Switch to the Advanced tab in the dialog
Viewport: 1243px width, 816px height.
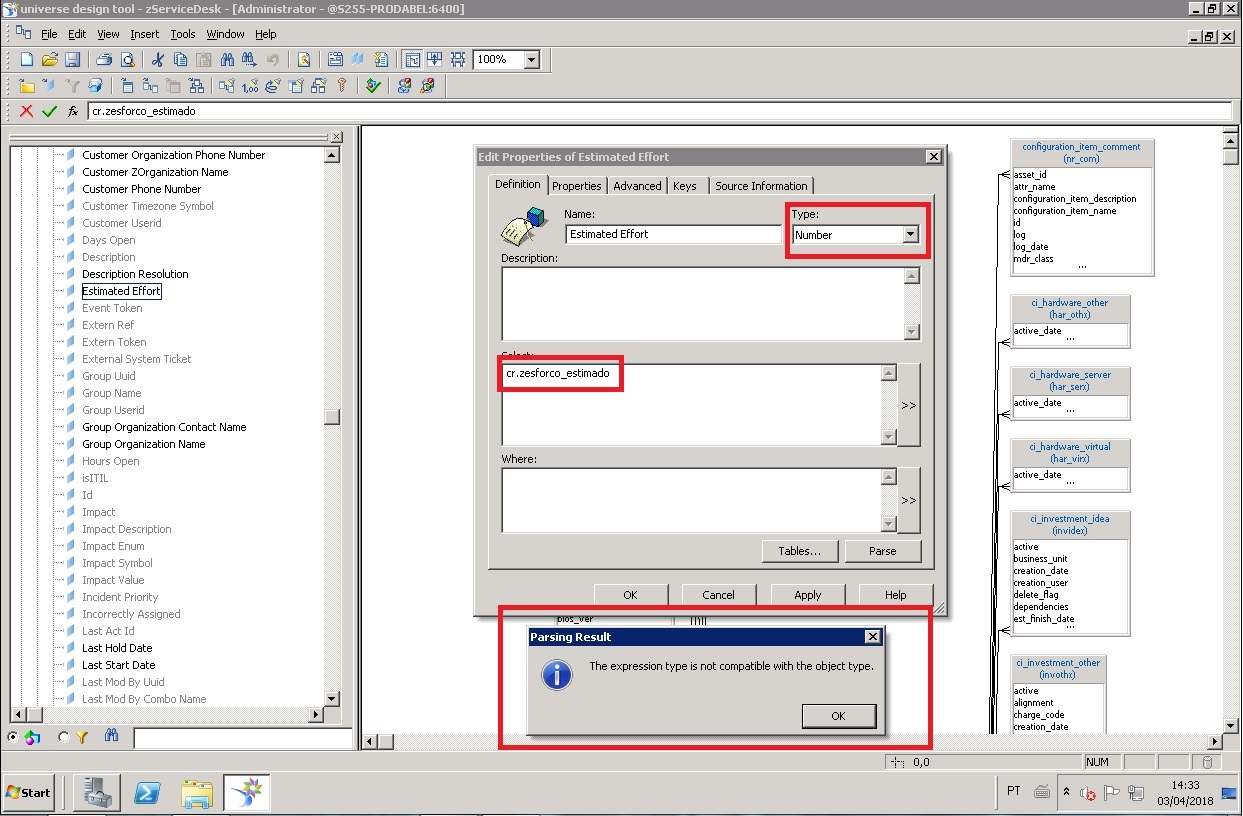pos(638,185)
